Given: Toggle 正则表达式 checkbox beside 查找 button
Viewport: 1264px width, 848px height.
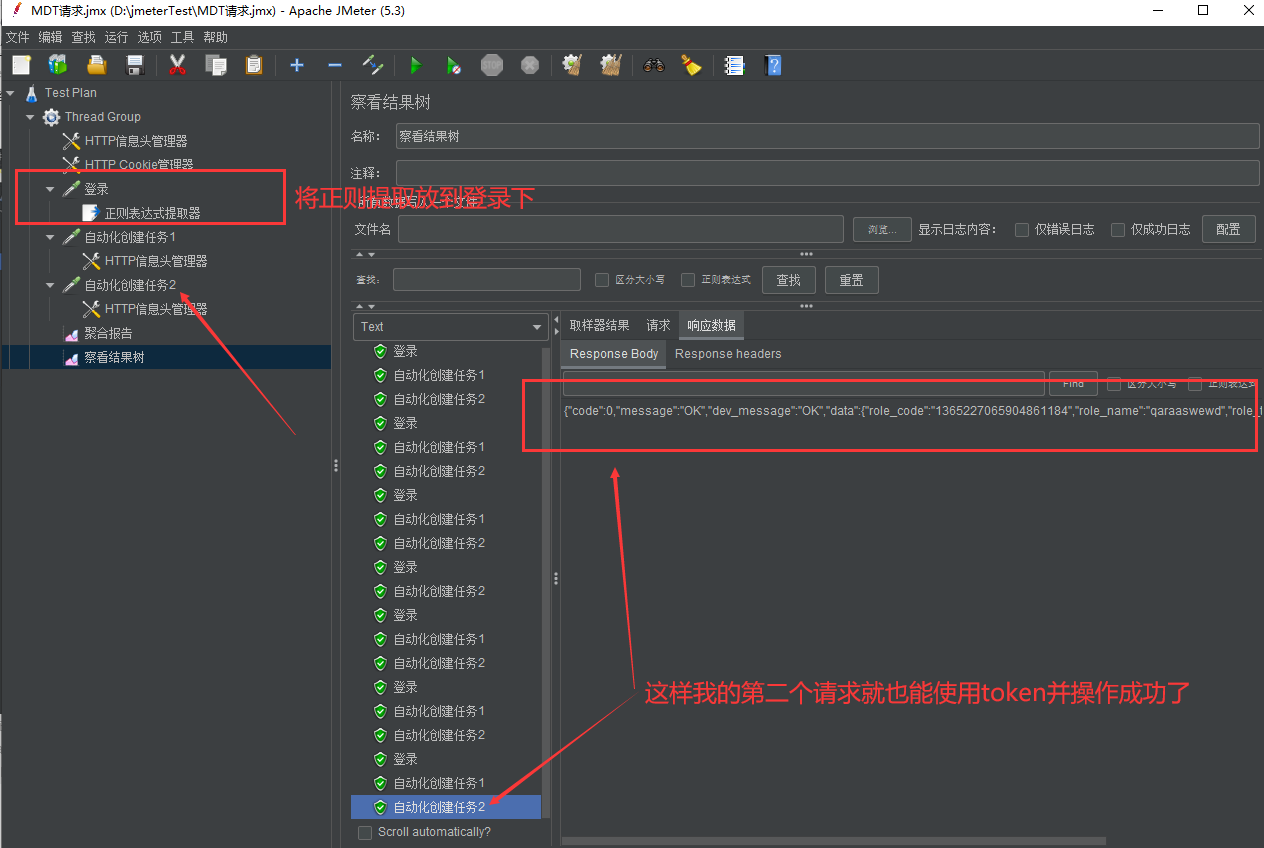Looking at the screenshot, I should click(688, 280).
